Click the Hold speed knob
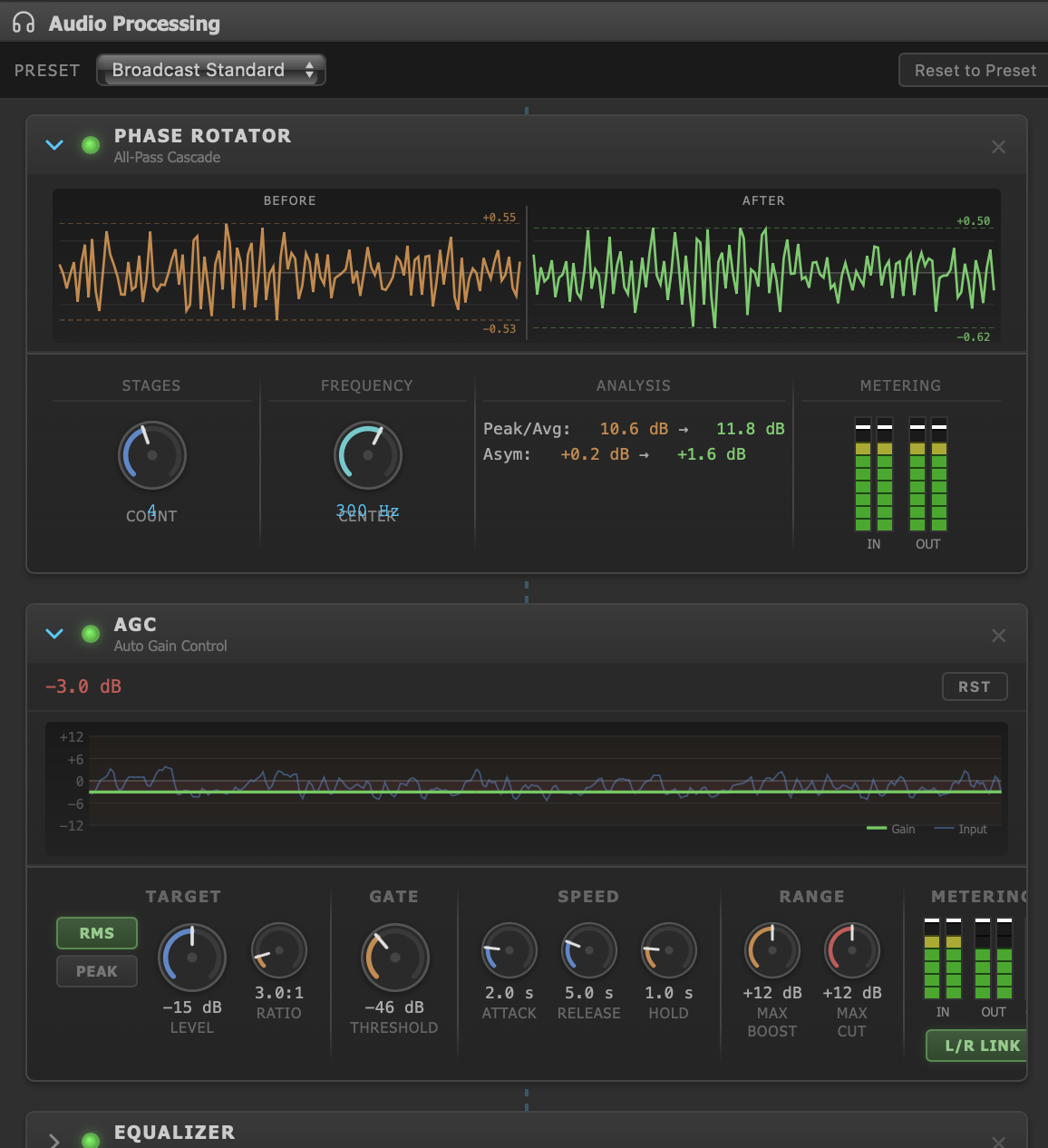 (669, 951)
